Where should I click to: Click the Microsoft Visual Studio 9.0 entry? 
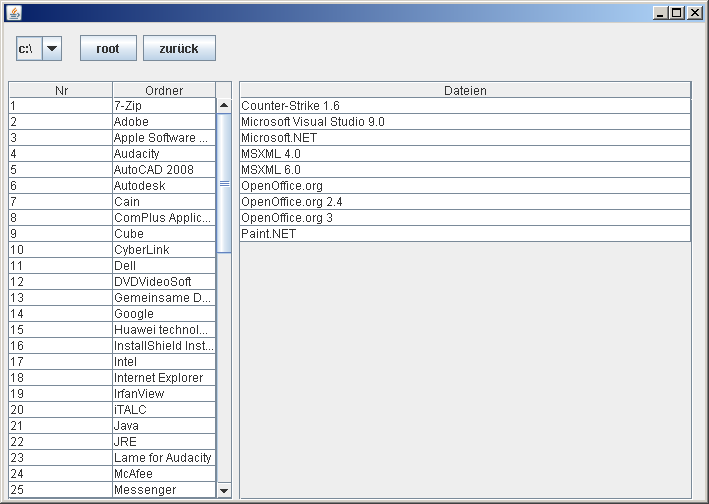(x=465, y=122)
